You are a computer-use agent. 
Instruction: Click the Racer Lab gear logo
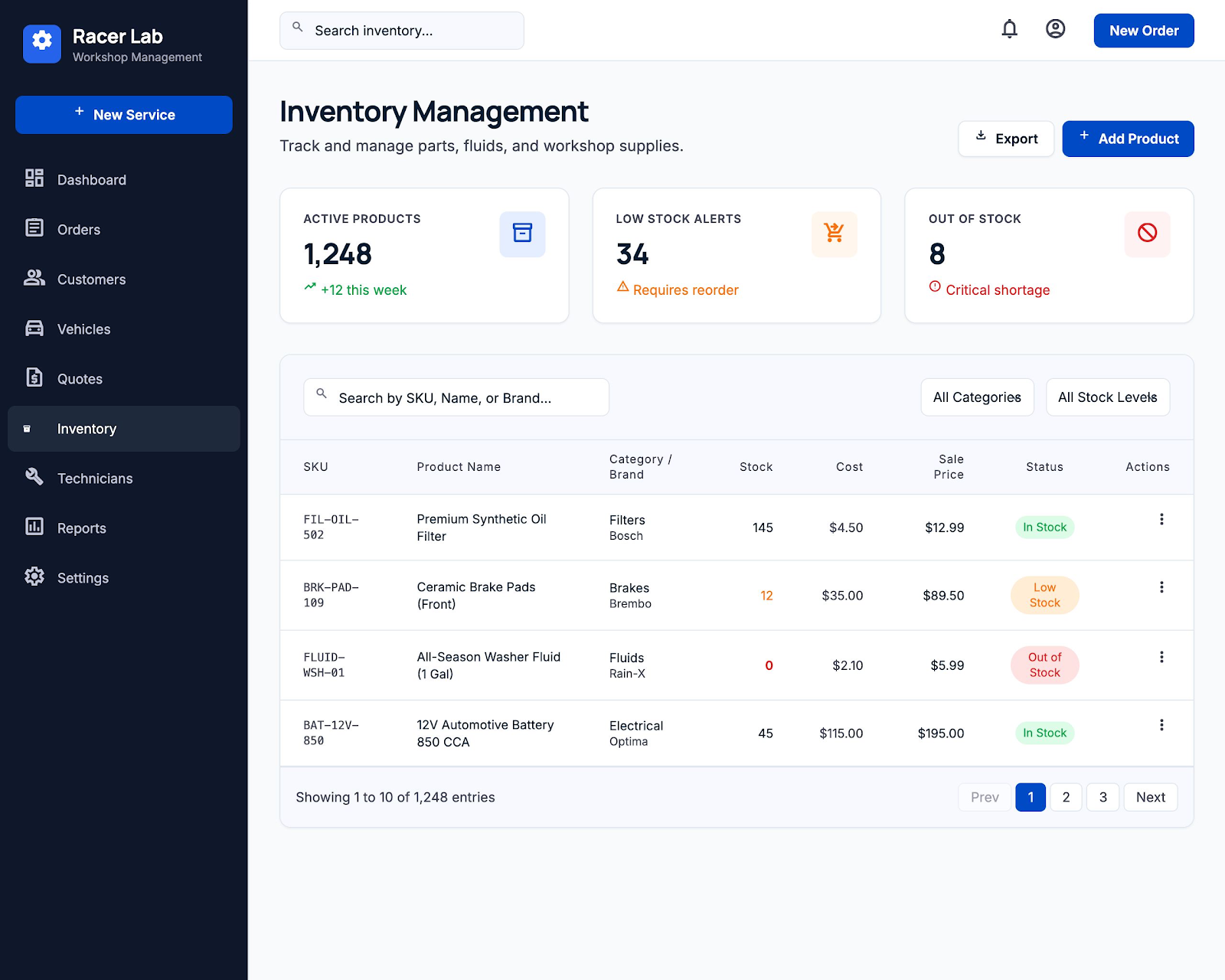coord(42,44)
